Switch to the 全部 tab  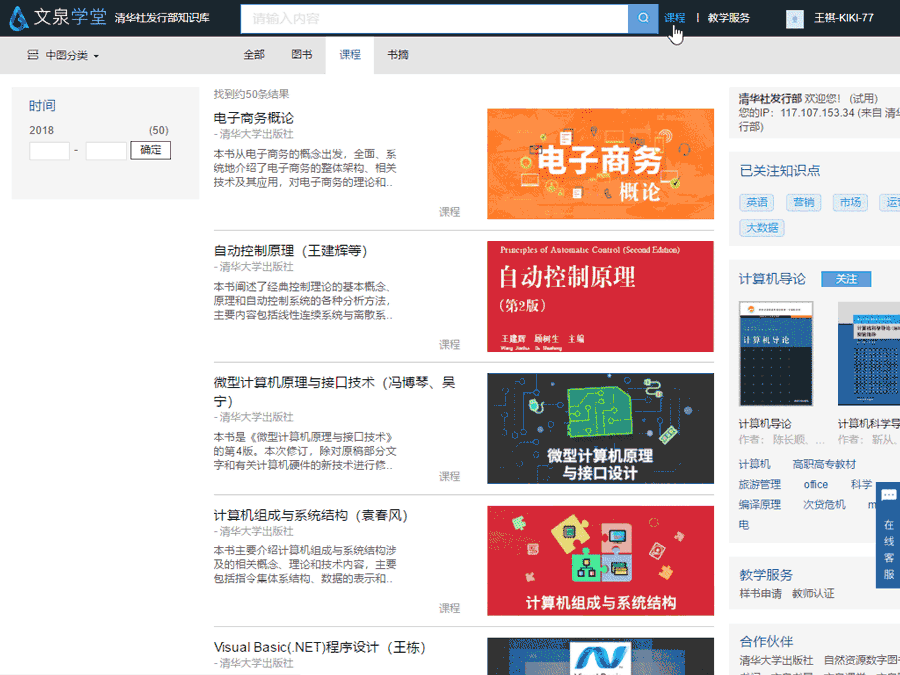254,55
